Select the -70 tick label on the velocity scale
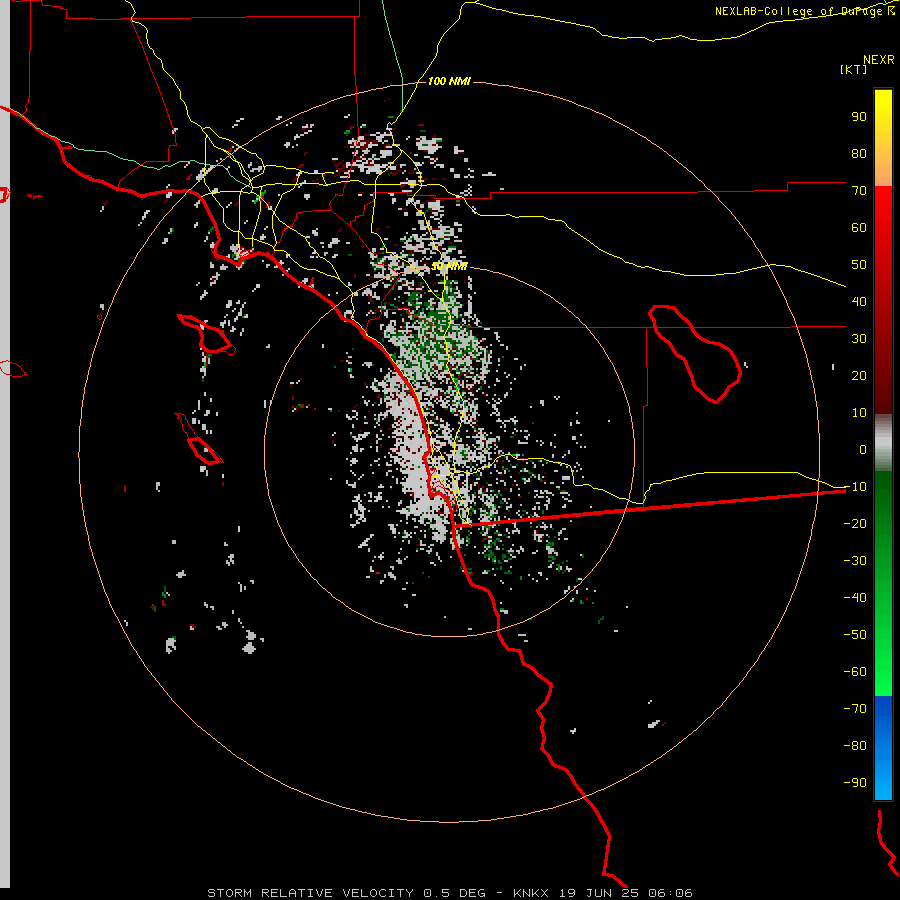This screenshot has width=900, height=900. 855,709
